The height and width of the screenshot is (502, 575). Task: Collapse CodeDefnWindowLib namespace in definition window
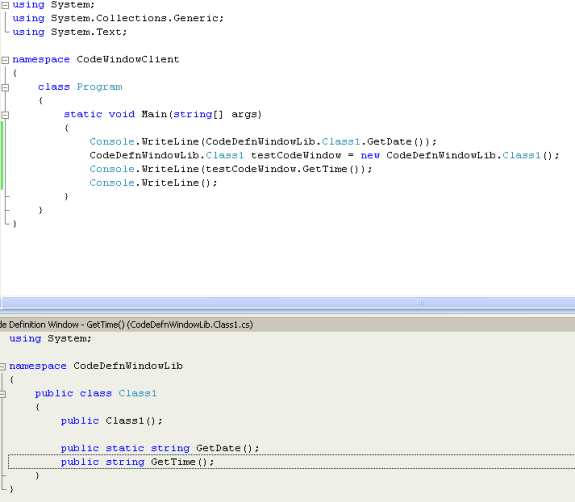pyautogui.click(x=3, y=366)
